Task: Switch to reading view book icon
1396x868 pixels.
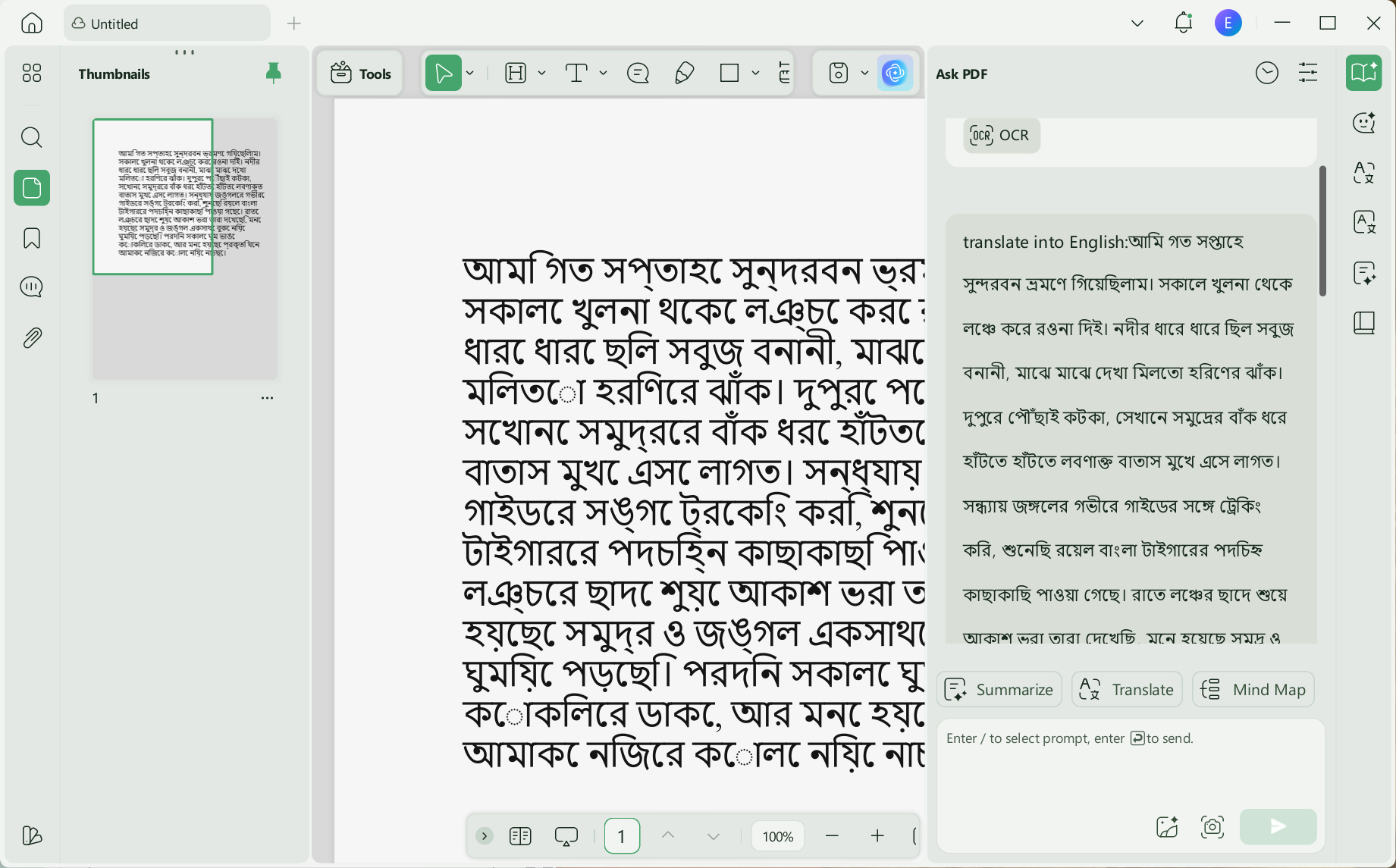Action: coord(520,836)
